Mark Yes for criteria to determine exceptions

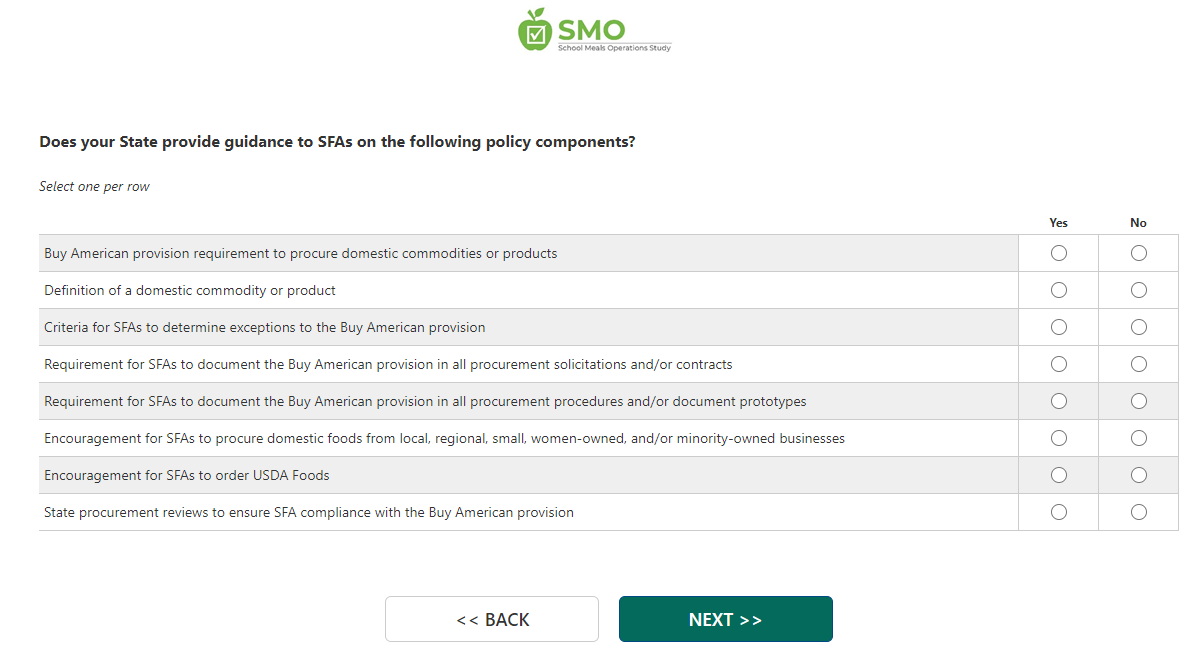click(x=1059, y=327)
